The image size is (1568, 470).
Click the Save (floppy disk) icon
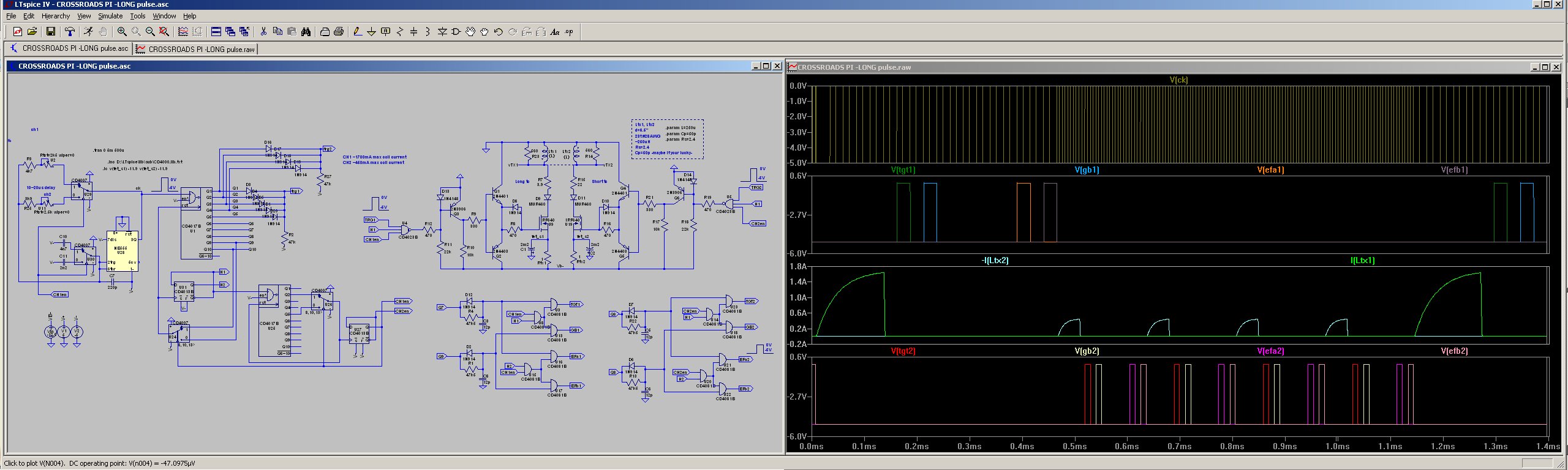[x=51, y=32]
